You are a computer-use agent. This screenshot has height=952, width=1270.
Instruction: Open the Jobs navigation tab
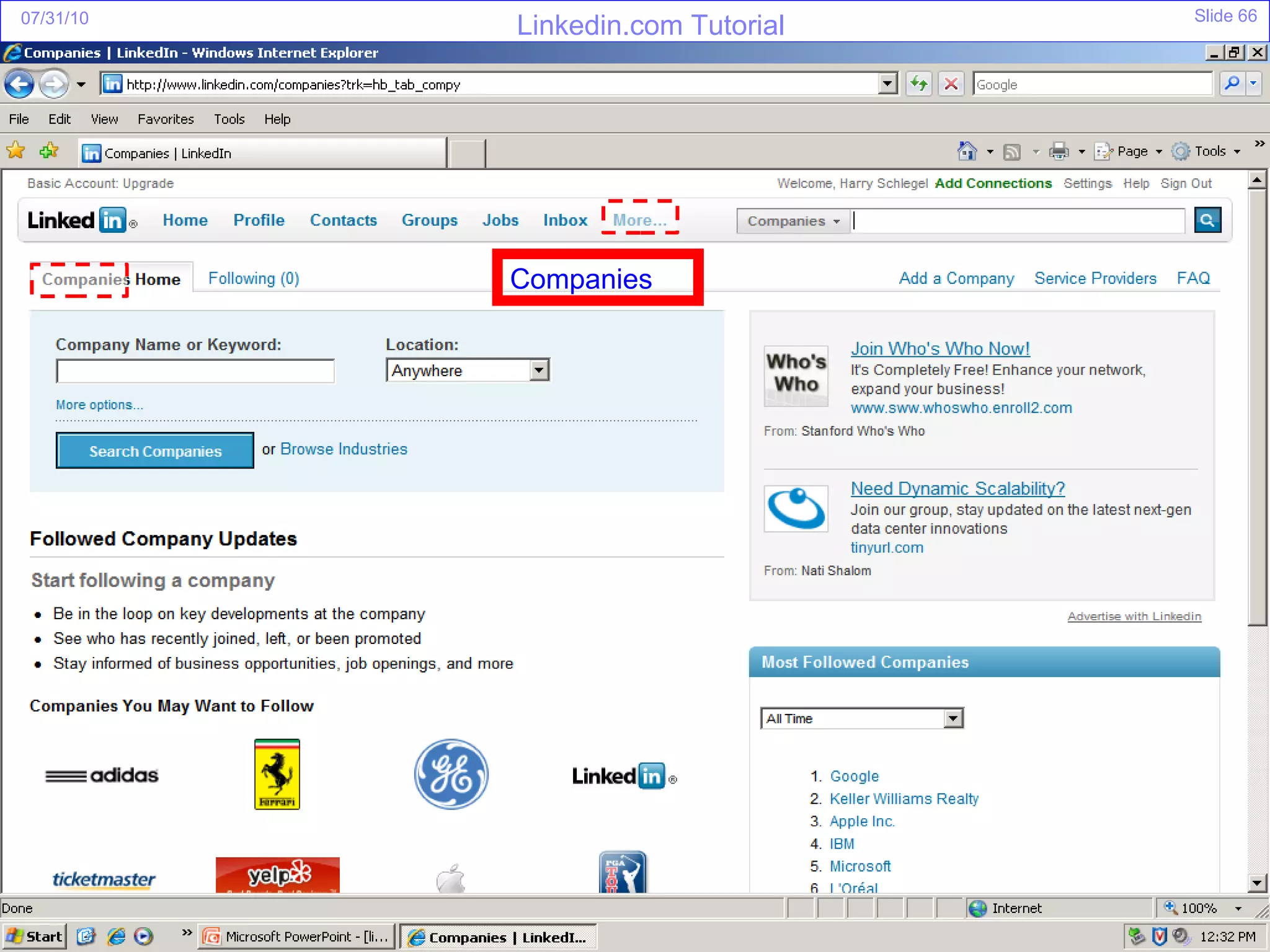click(500, 220)
